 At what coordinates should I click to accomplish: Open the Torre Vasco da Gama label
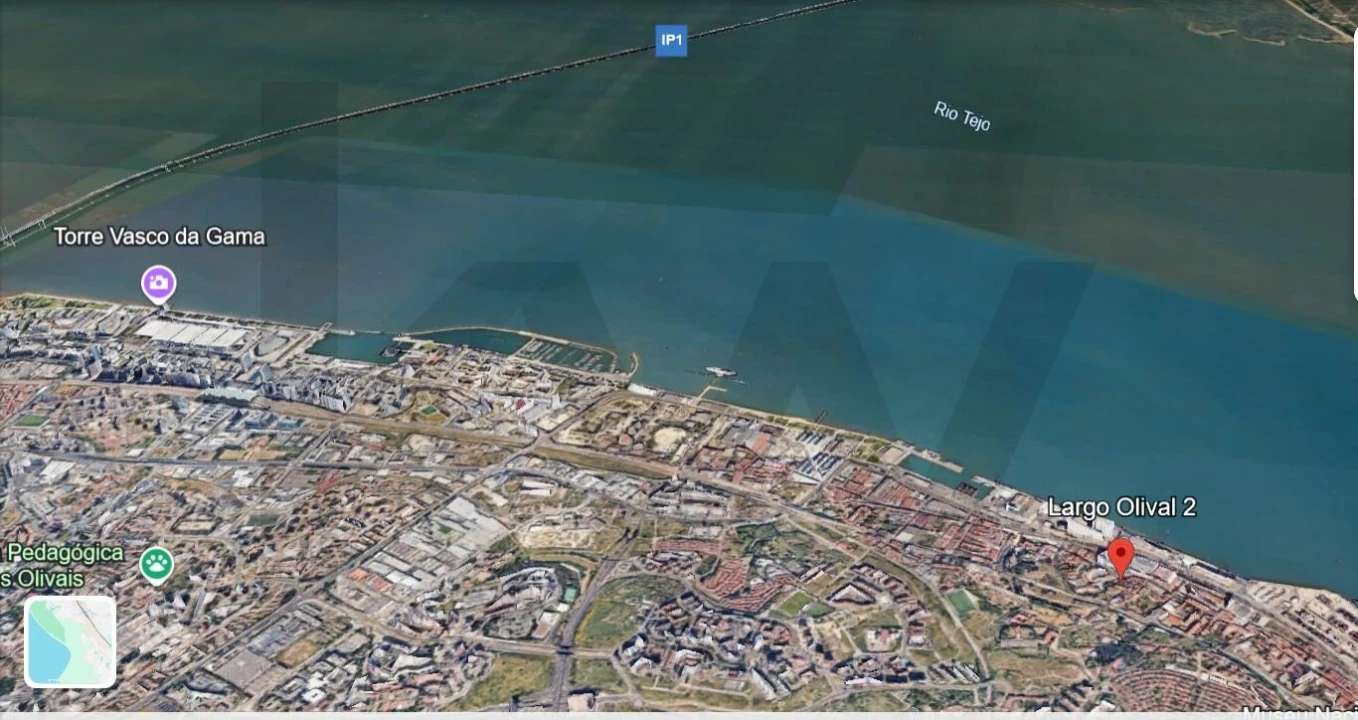coord(159,237)
